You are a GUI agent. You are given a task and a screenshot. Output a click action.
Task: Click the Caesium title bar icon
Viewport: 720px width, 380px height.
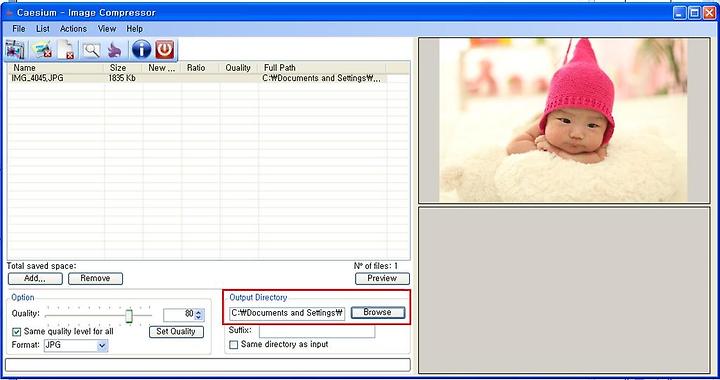pyautogui.click(x=9, y=13)
